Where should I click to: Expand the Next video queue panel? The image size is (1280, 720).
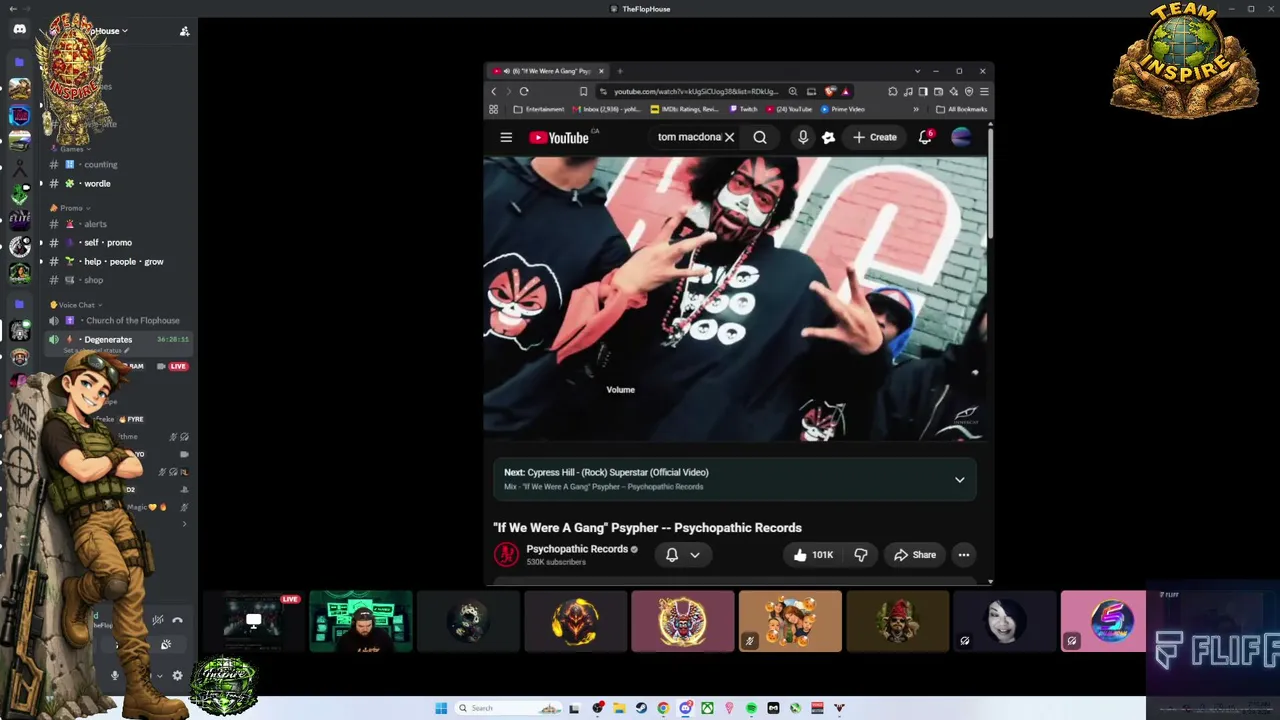click(x=959, y=480)
